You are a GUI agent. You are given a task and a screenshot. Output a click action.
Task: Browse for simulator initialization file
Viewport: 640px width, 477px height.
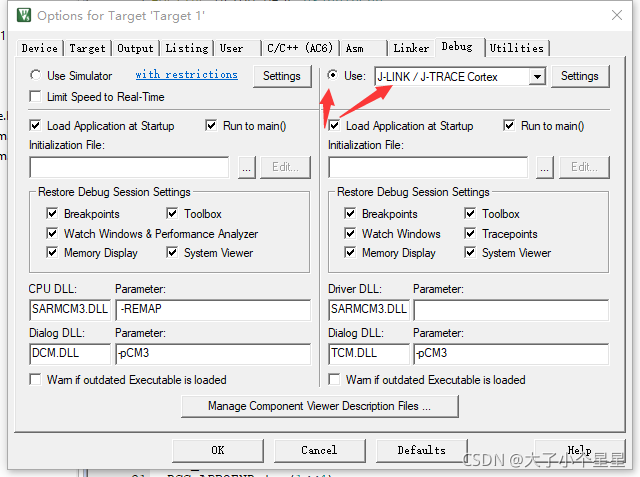coord(247,167)
